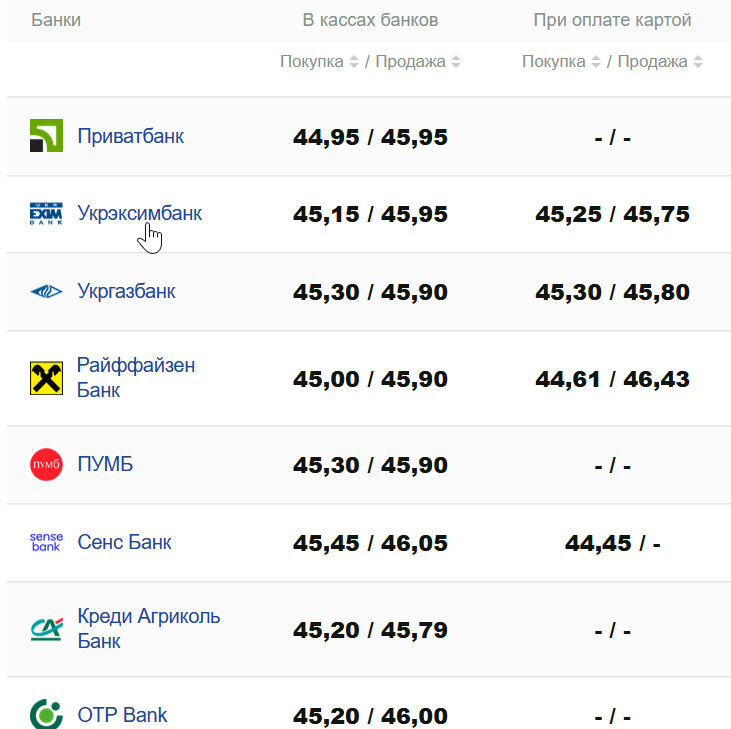Open the Райффайзен Банк link
This screenshot has height=729, width=731.
click(135, 378)
